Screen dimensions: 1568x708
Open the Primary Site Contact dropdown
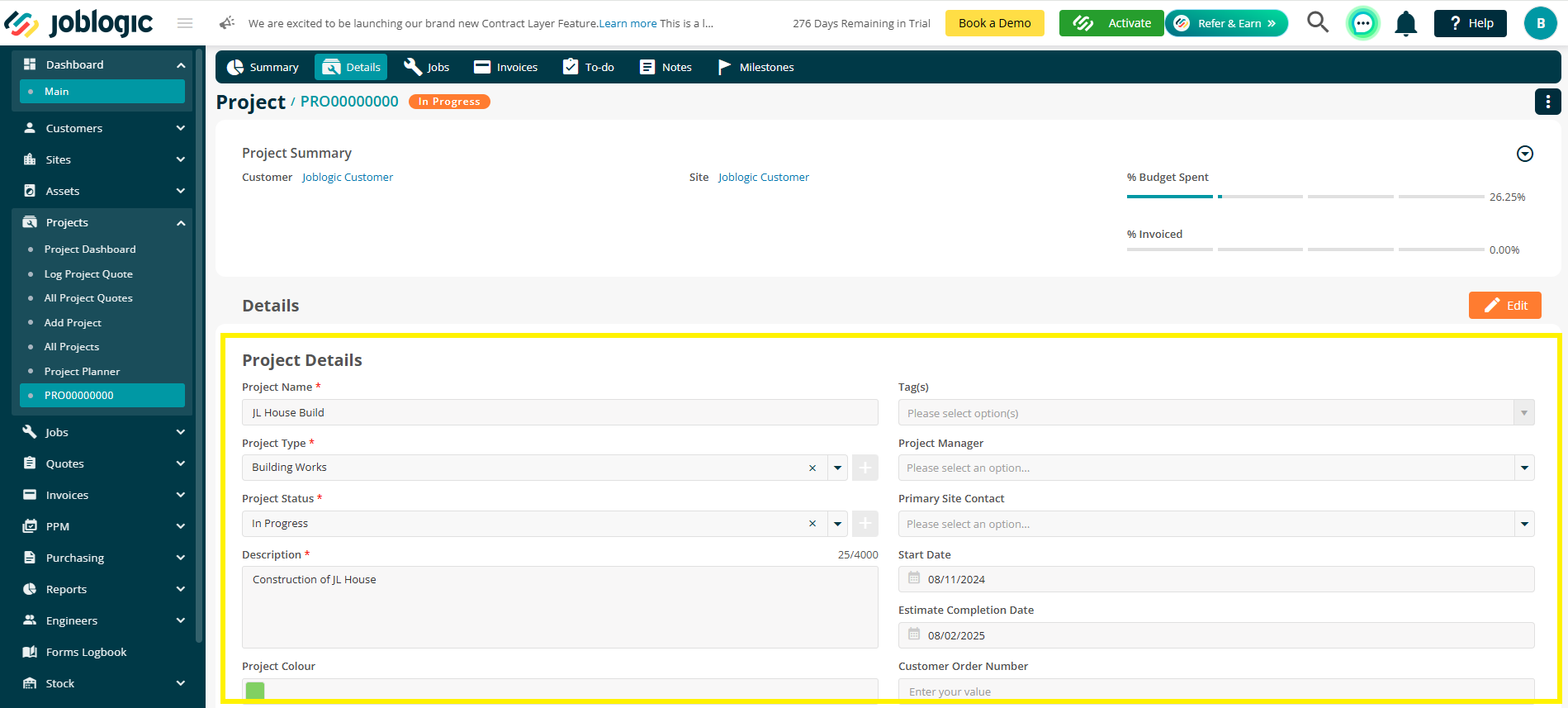(x=1215, y=524)
